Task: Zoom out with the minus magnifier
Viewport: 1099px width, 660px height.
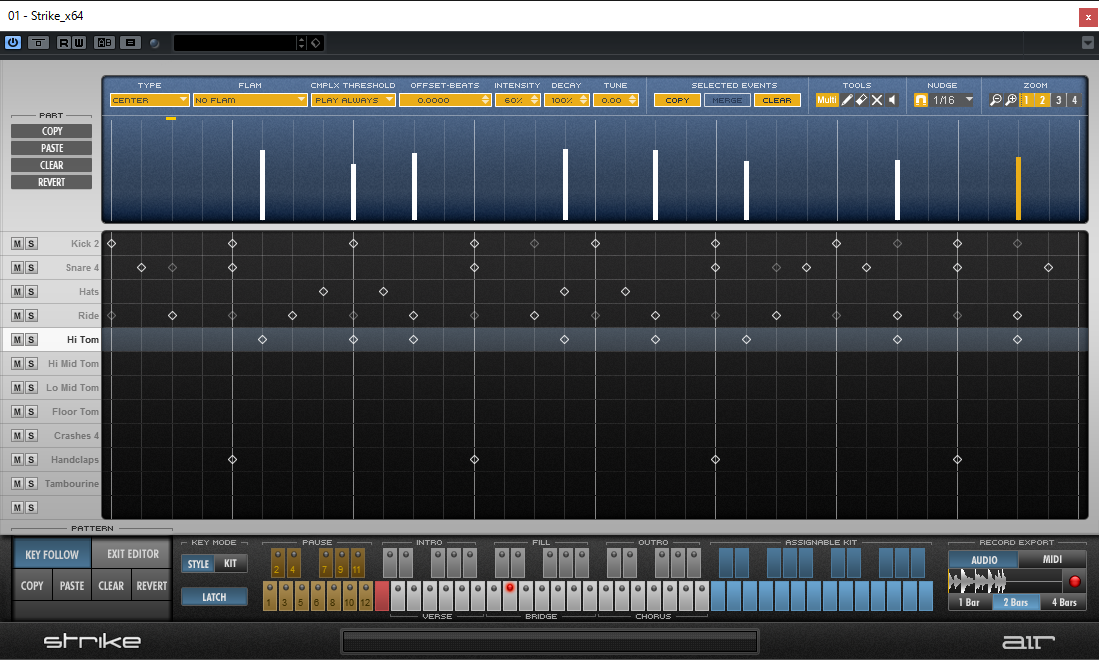Action: [995, 100]
